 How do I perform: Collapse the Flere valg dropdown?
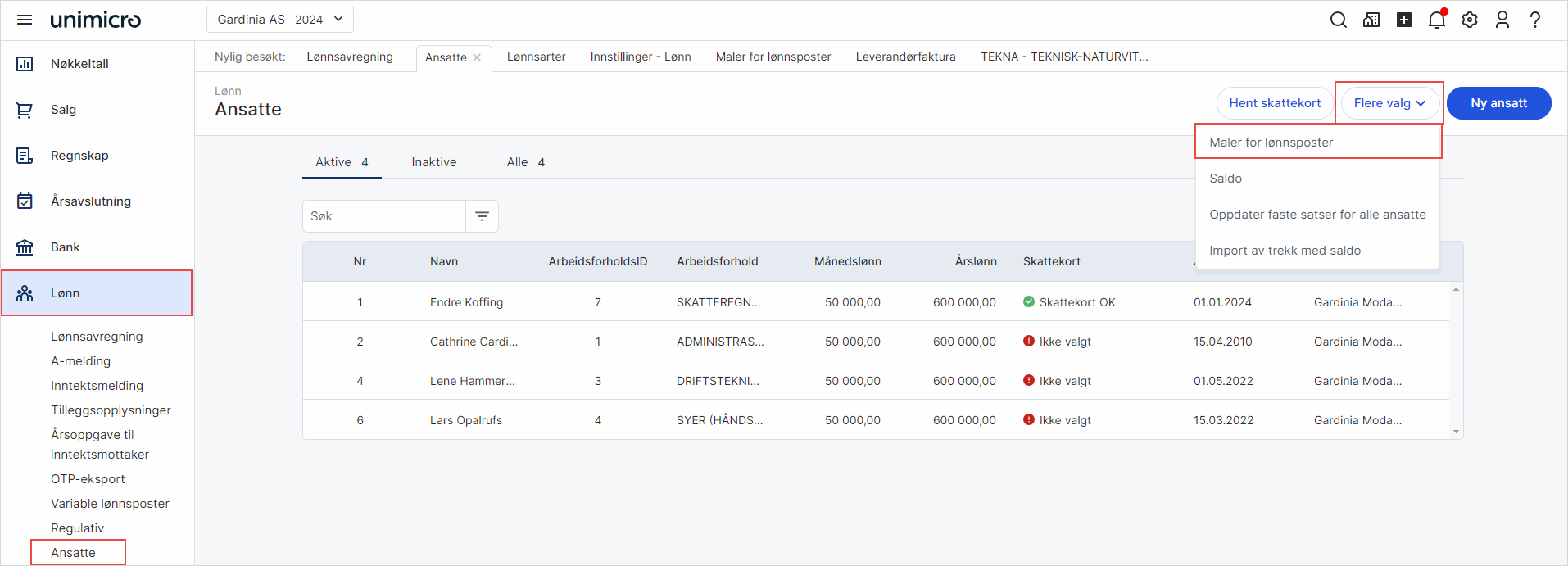(1389, 103)
